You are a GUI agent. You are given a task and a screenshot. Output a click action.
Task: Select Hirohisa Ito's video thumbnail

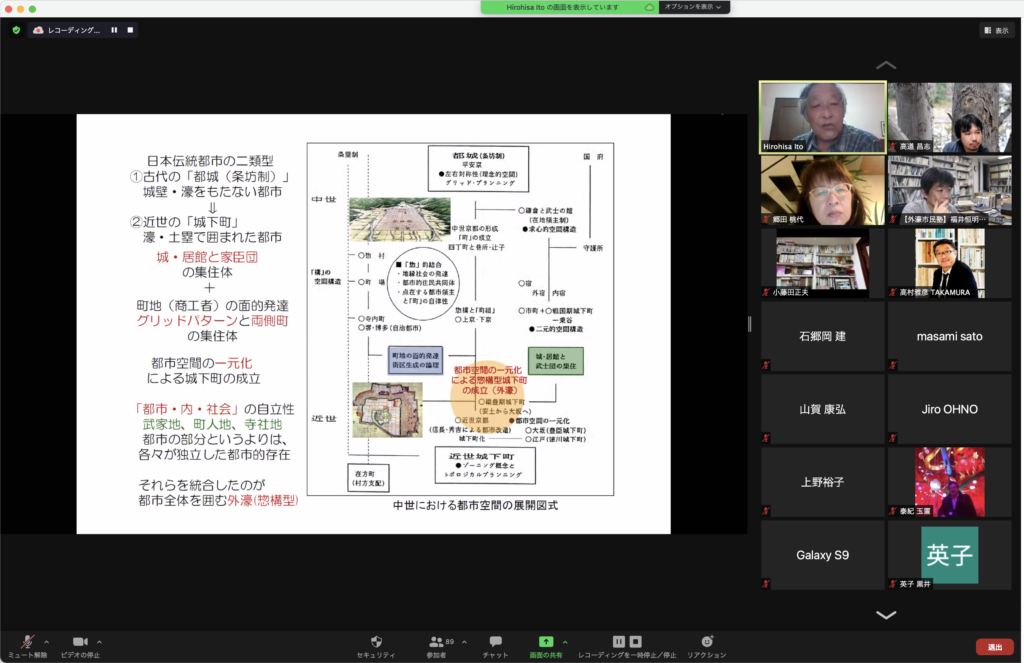822,117
